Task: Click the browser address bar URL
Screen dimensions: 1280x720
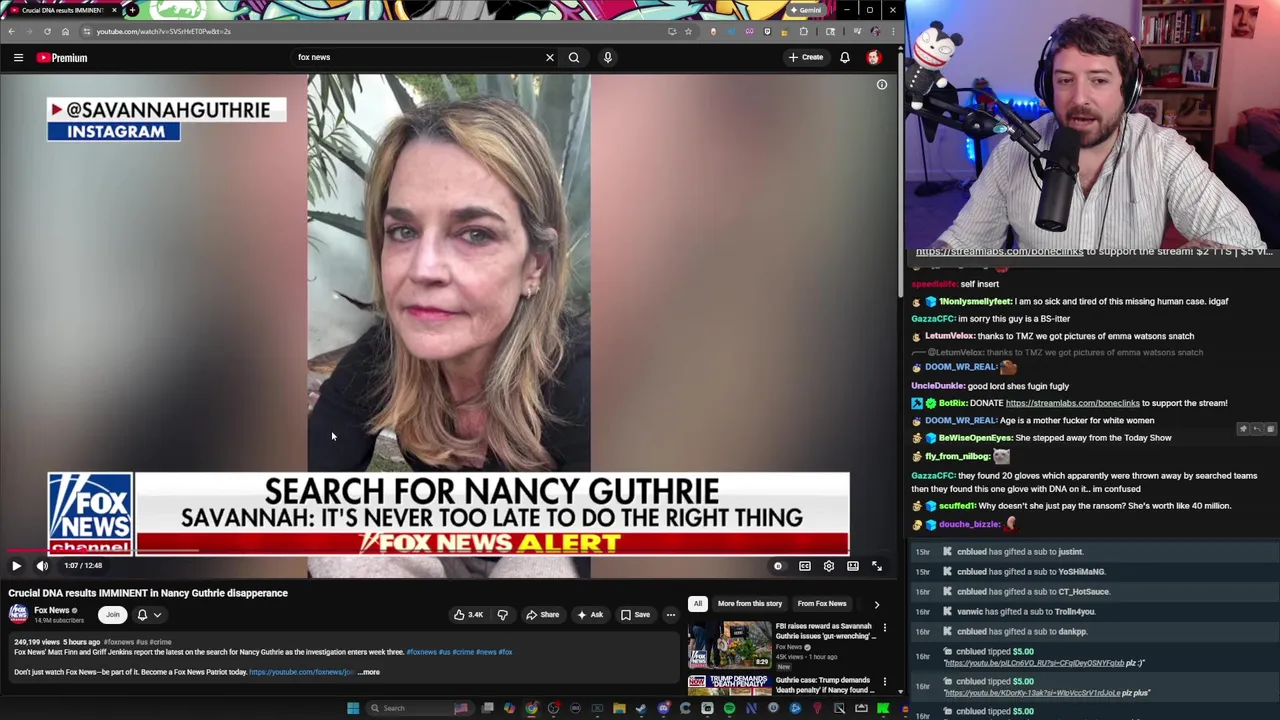Action: tap(164, 31)
